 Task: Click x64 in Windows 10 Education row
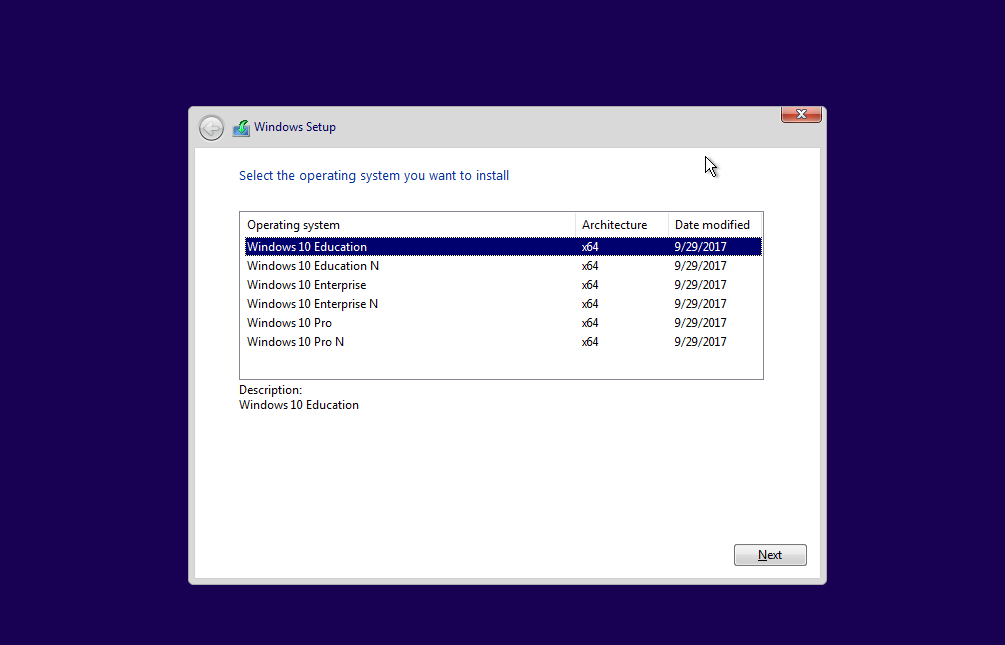point(590,247)
